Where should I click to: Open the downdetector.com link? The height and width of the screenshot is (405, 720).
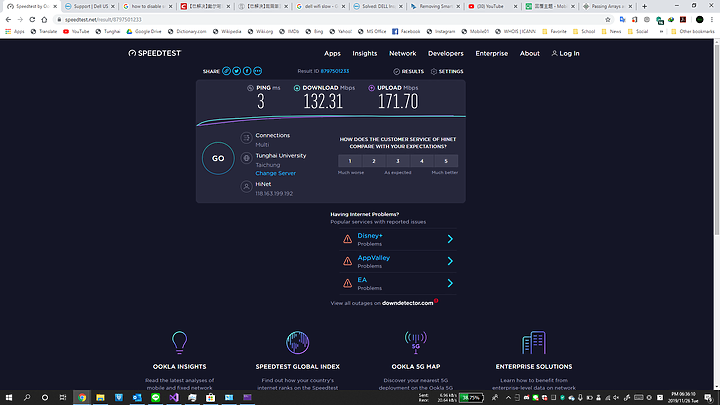pos(407,303)
